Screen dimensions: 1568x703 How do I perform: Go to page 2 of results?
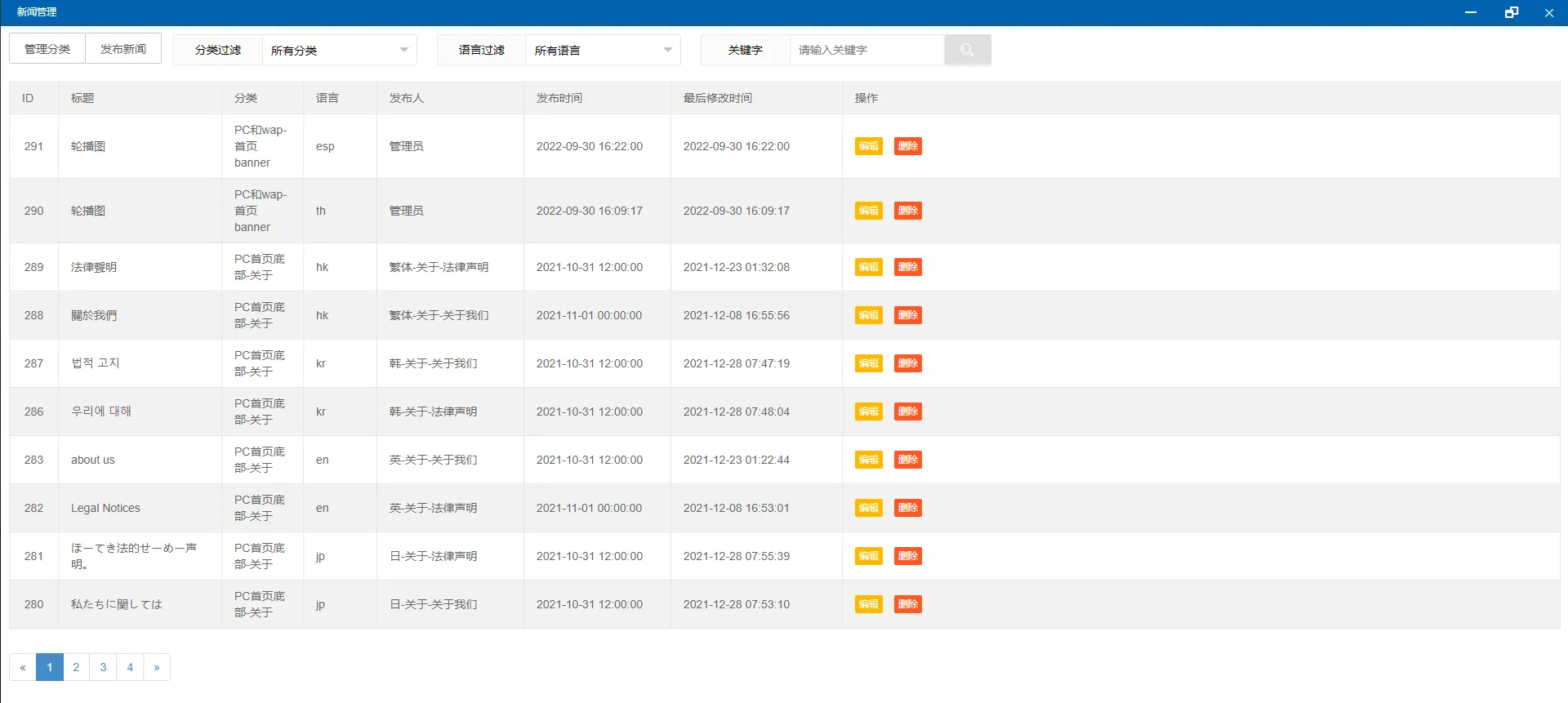pos(76,667)
